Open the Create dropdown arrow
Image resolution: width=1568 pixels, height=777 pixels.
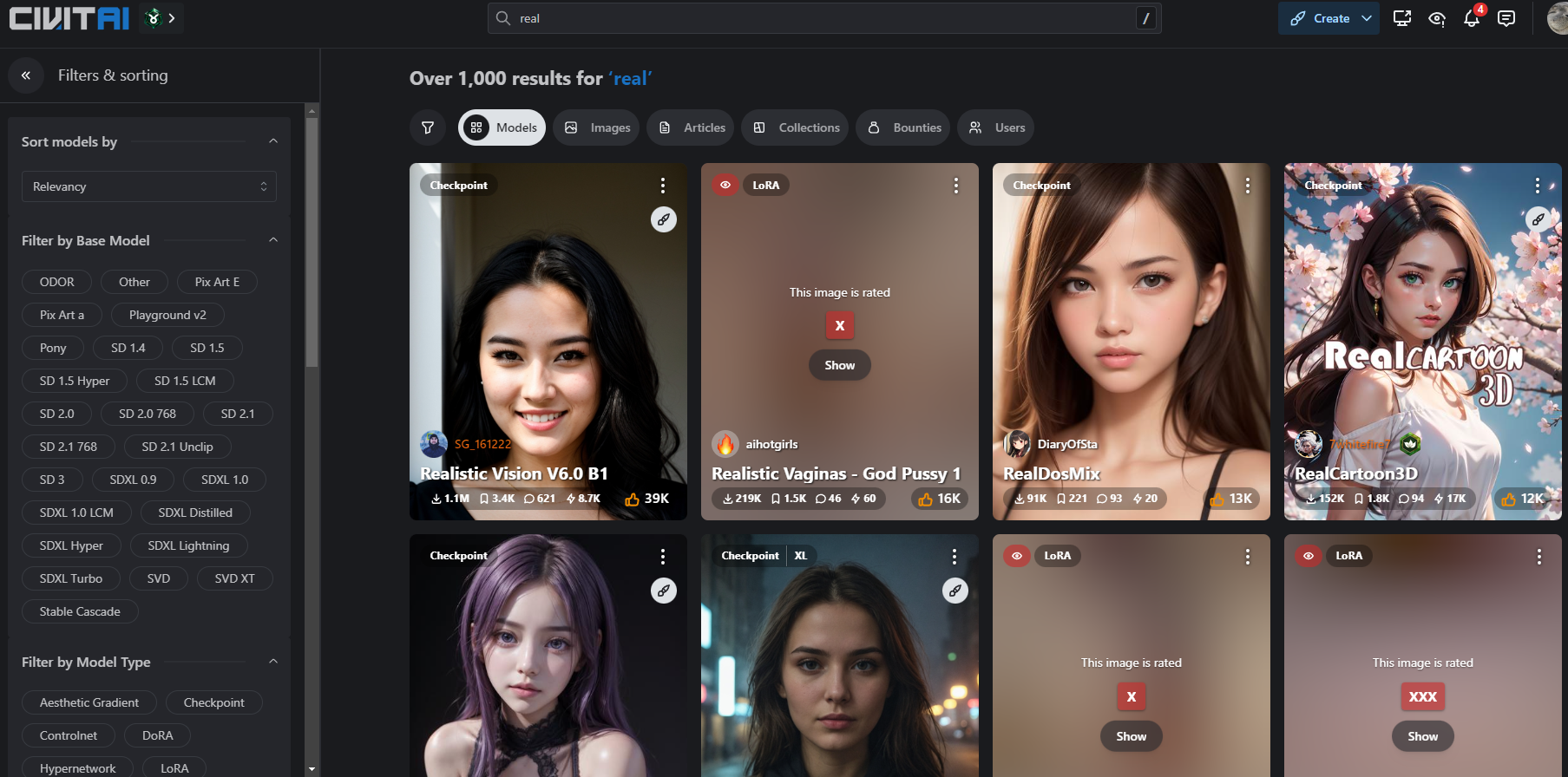[1367, 18]
